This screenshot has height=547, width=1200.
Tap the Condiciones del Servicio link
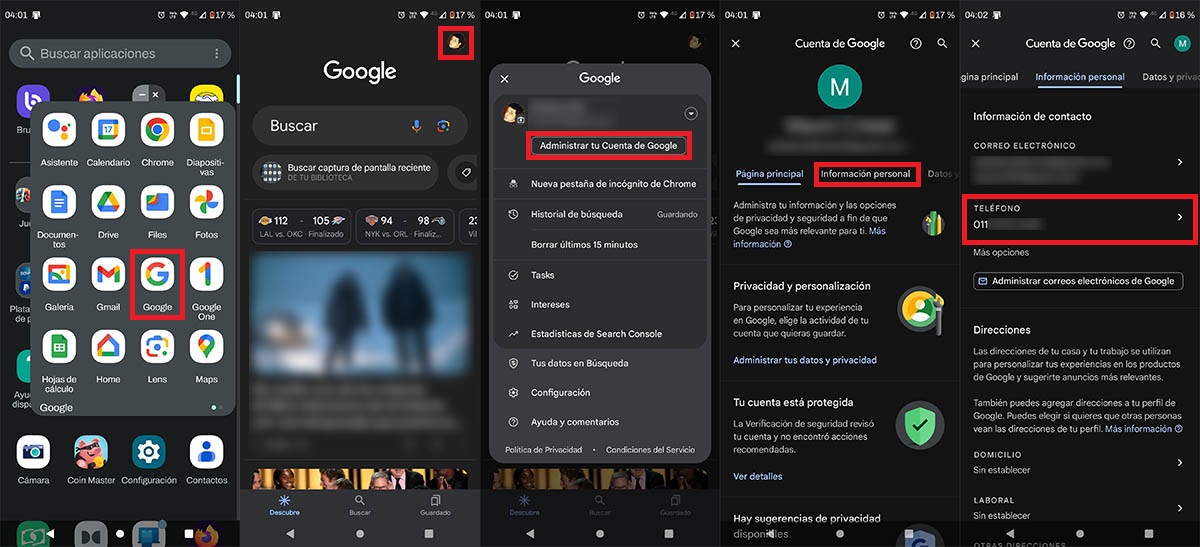point(651,450)
